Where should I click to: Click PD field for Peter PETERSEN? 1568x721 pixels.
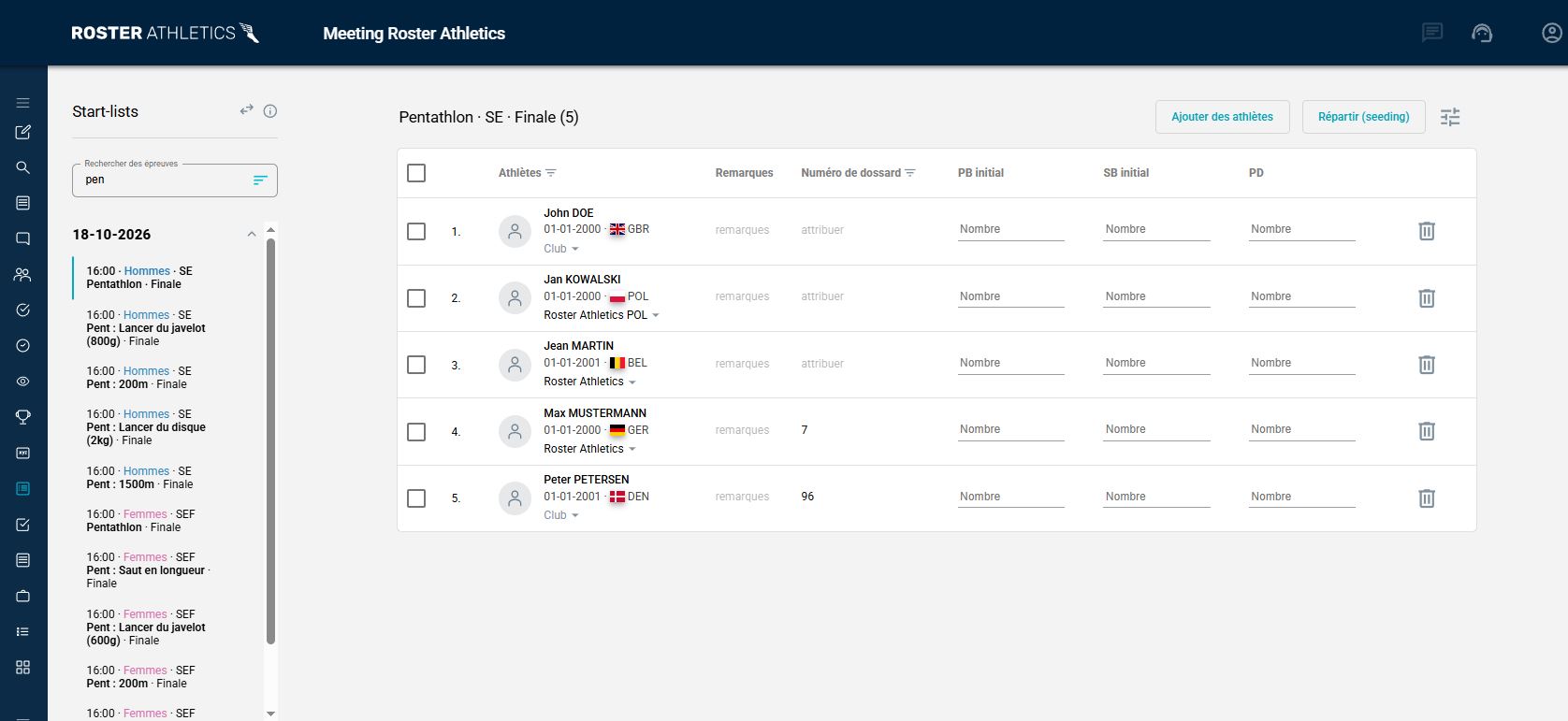pos(1302,497)
